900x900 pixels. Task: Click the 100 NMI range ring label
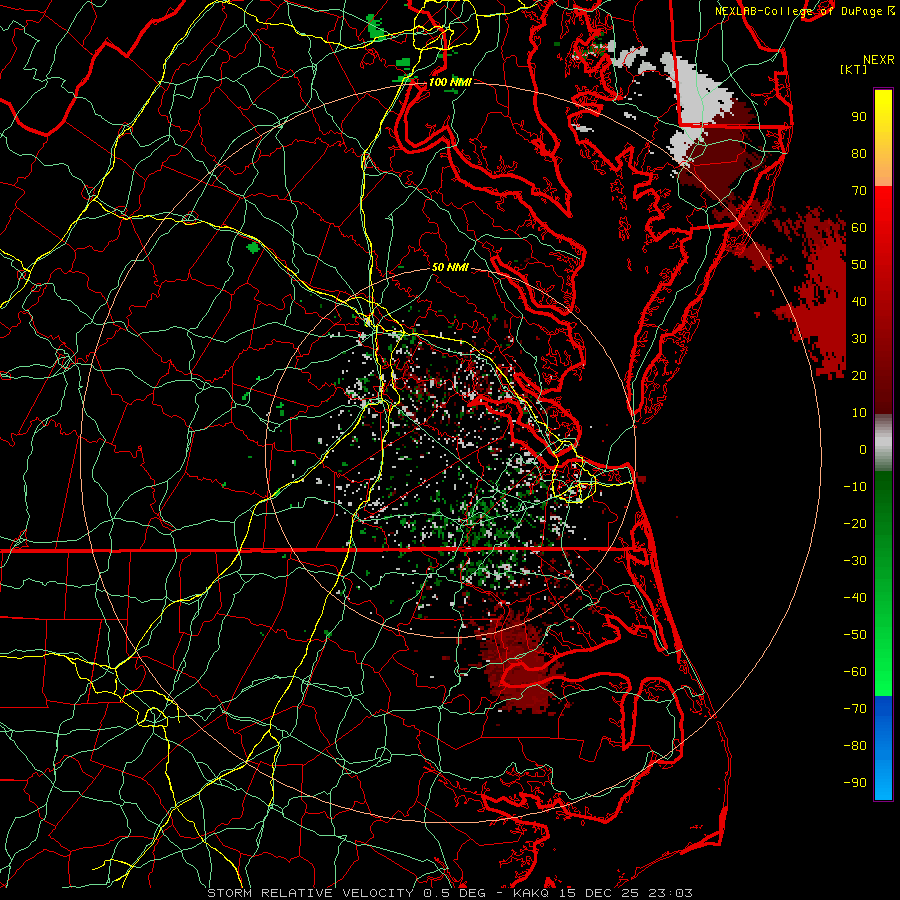[x=450, y=82]
